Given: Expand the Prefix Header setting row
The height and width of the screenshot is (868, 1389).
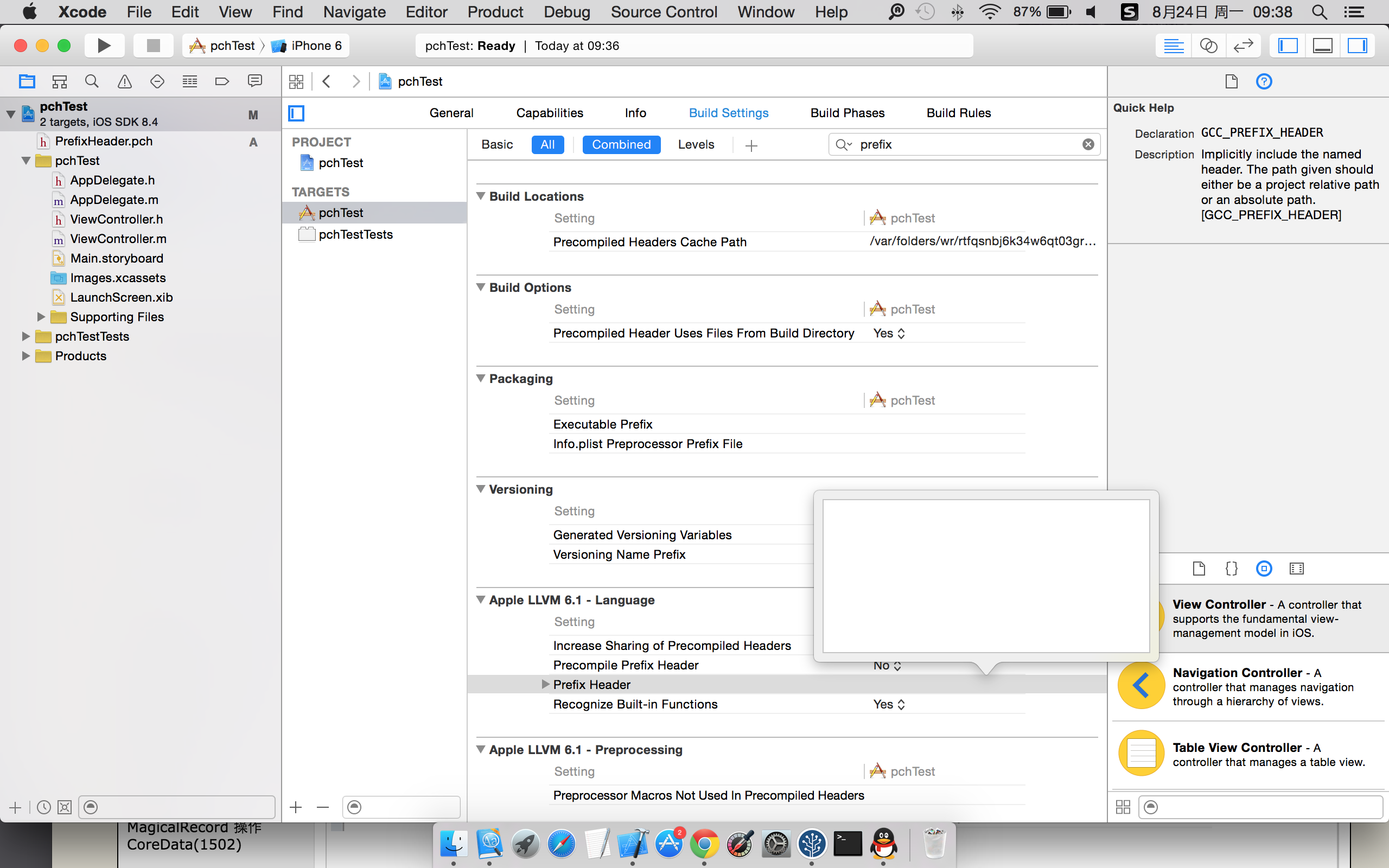Looking at the screenshot, I should 545,684.
